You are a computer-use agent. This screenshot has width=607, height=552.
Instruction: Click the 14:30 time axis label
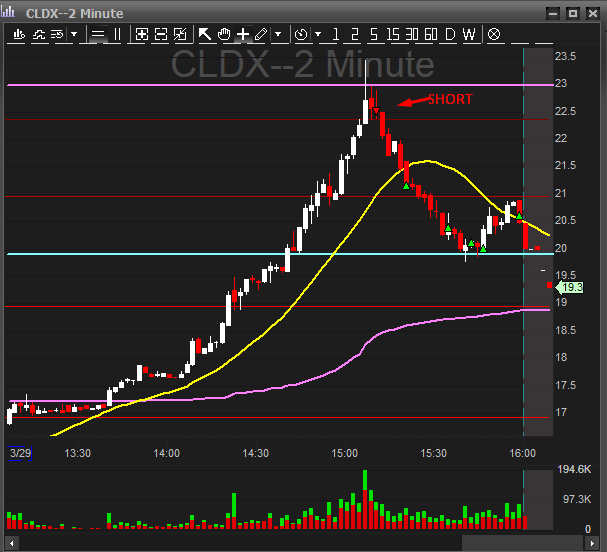pos(255,453)
